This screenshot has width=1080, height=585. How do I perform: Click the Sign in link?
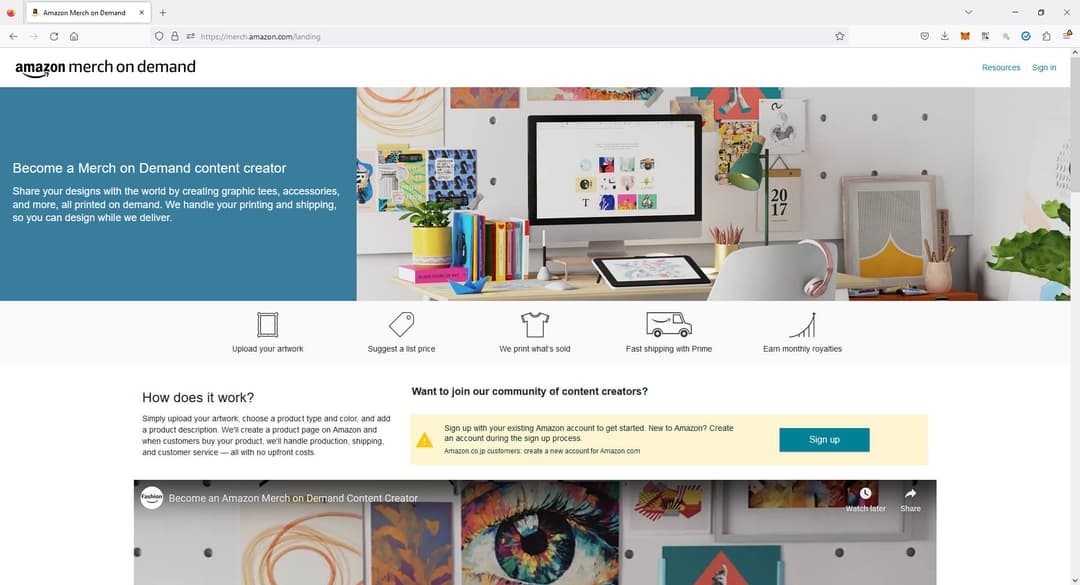(x=1043, y=68)
